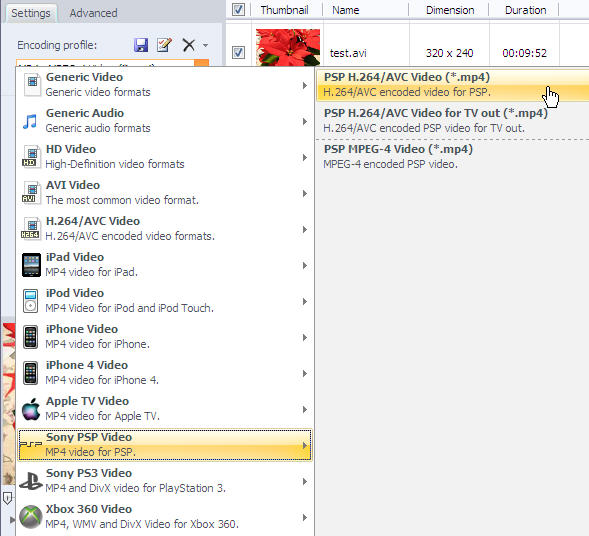Screen dimensions: 589x536
Task: Click the Generic Video film icon
Action: point(32,85)
